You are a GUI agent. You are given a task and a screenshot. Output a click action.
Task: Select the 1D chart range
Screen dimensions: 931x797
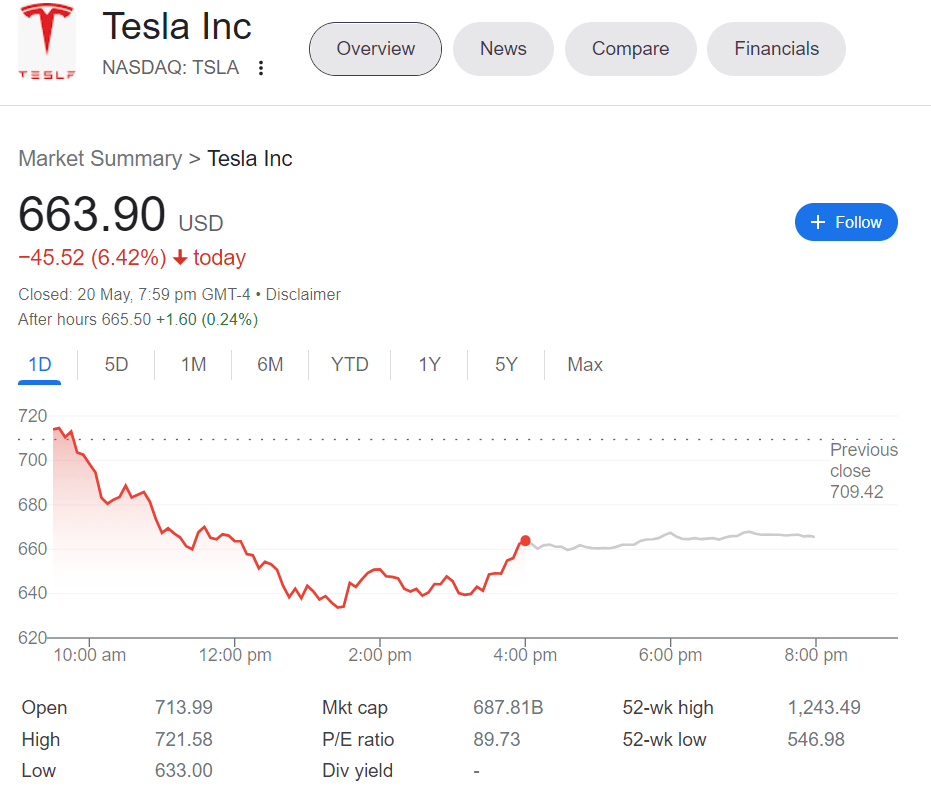(x=40, y=365)
